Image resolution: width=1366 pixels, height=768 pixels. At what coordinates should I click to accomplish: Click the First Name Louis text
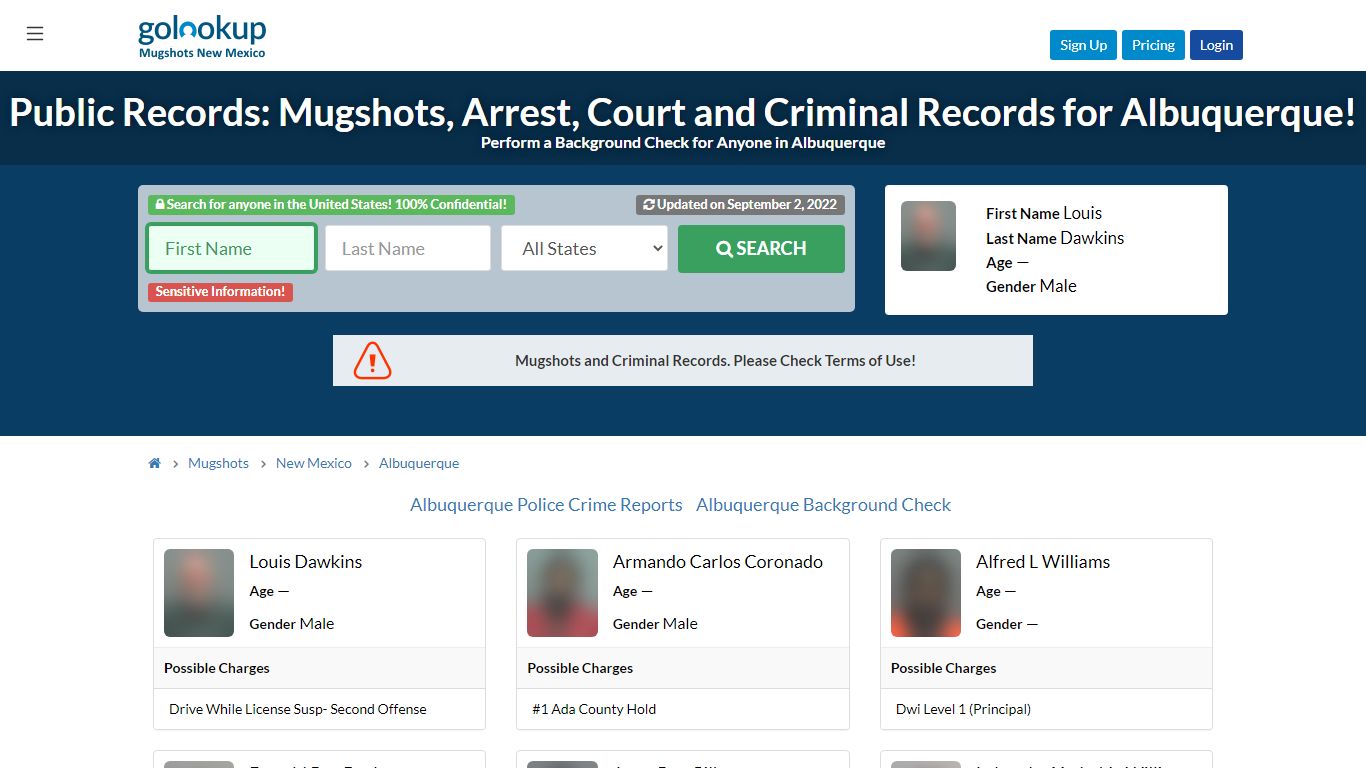1044,213
